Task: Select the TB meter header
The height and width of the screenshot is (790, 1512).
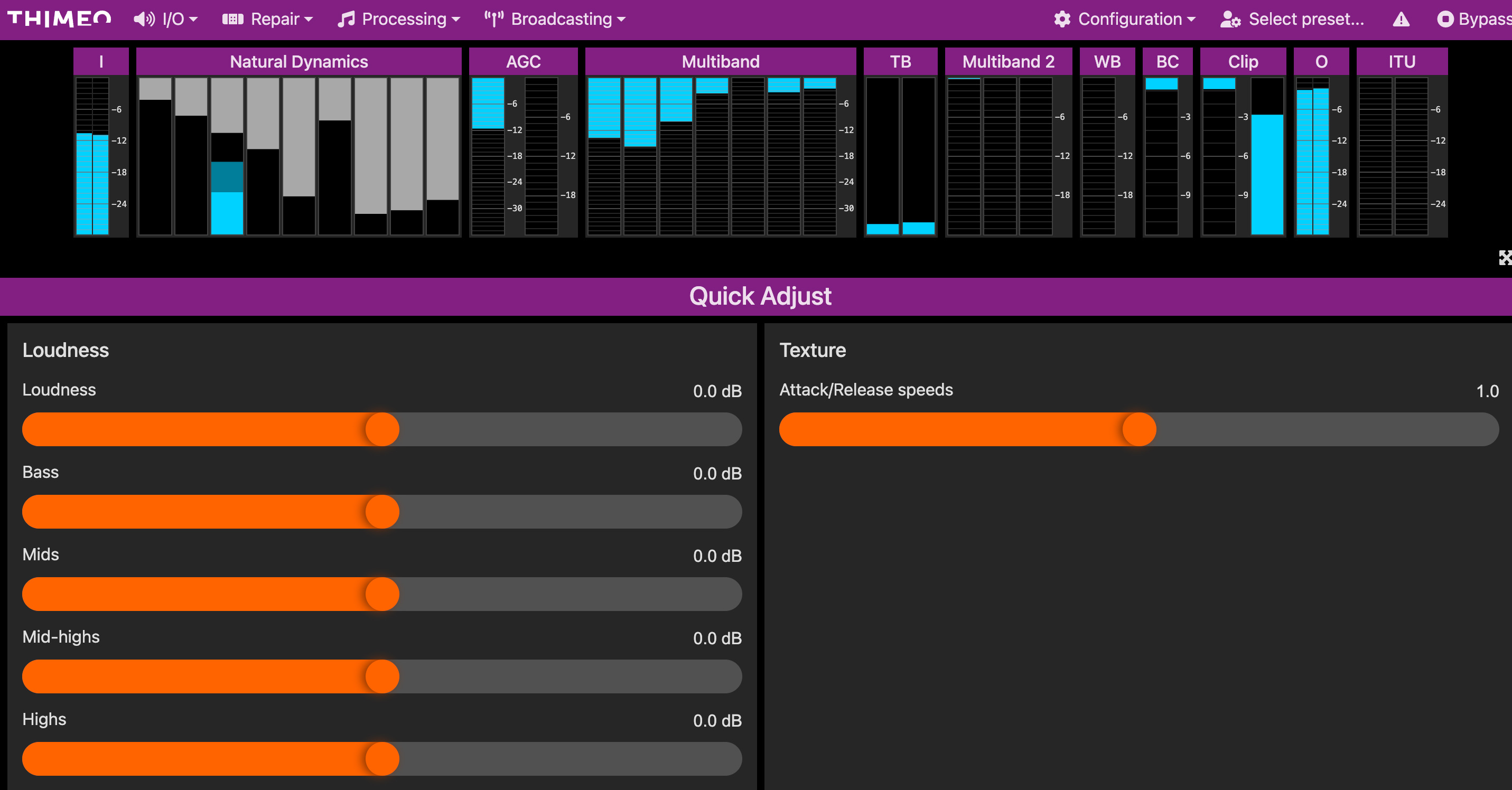Action: click(900, 62)
